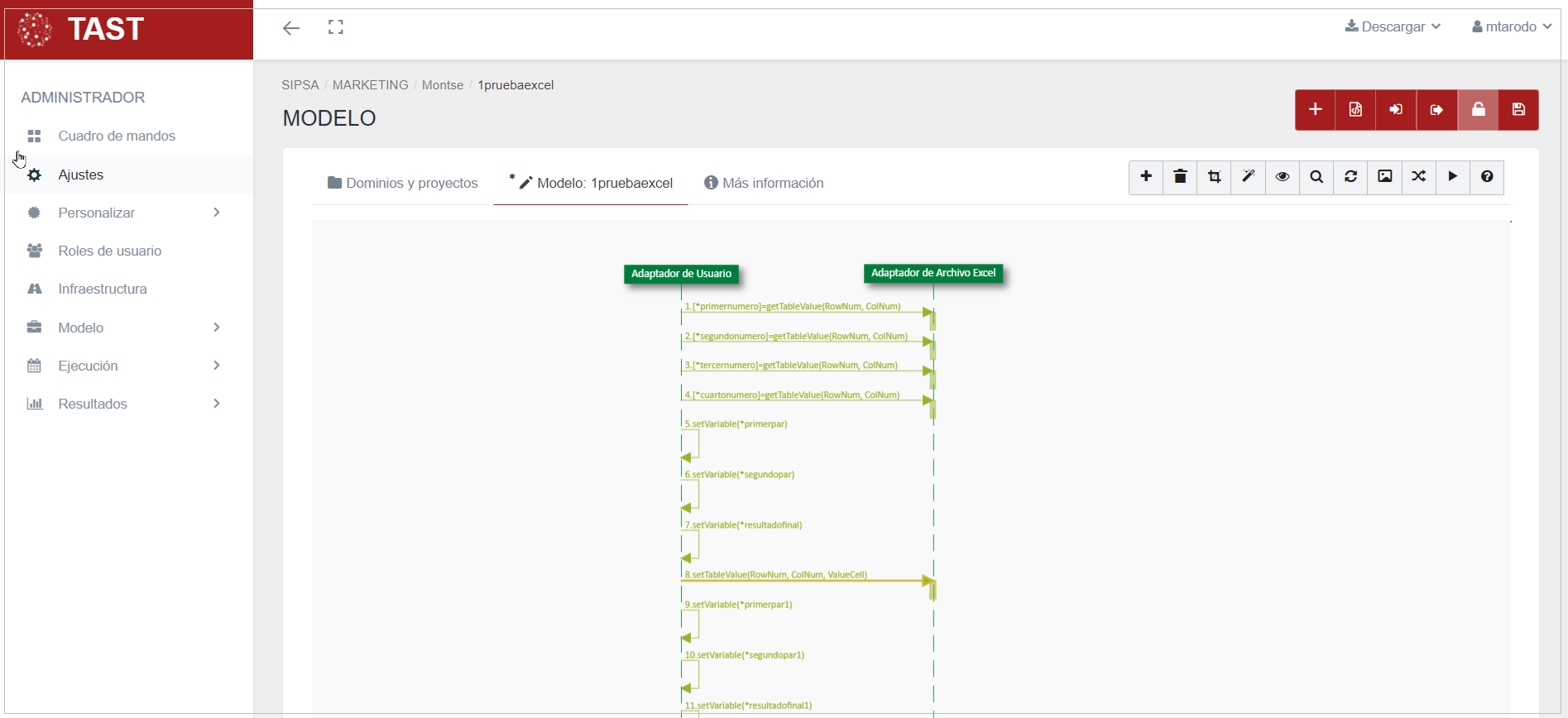Go to Cuadro de mandos
This screenshot has height=718, width=1568.
117,136
